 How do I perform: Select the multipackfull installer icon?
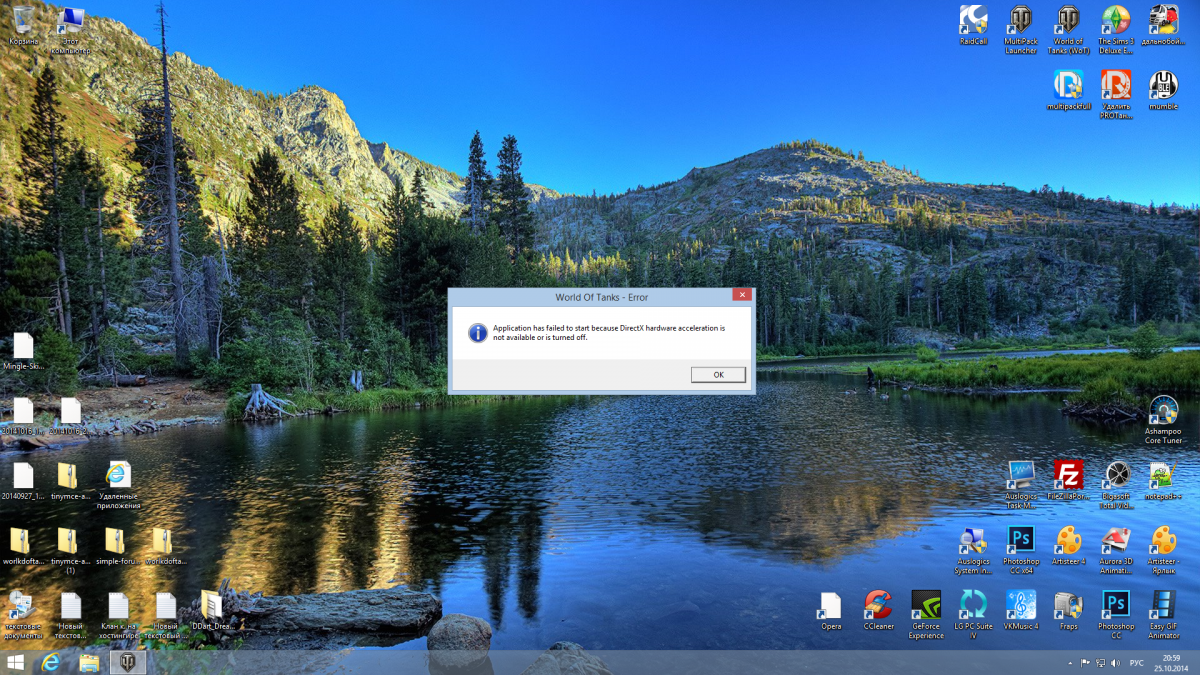pyautogui.click(x=1068, y=91)
